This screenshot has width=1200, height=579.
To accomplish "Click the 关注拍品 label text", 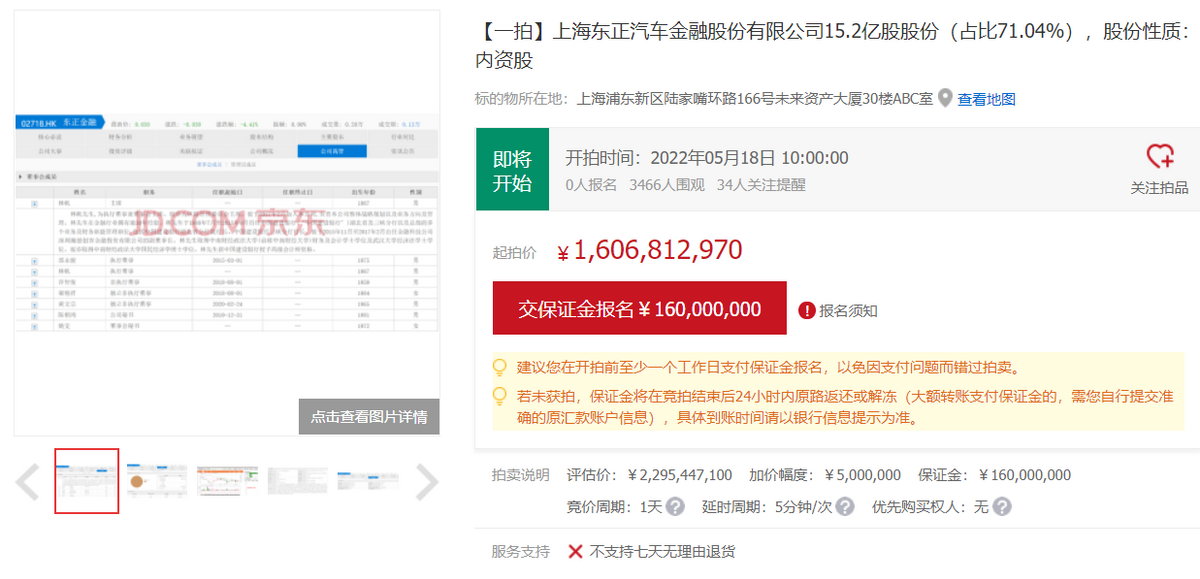I will [1160, 187].
